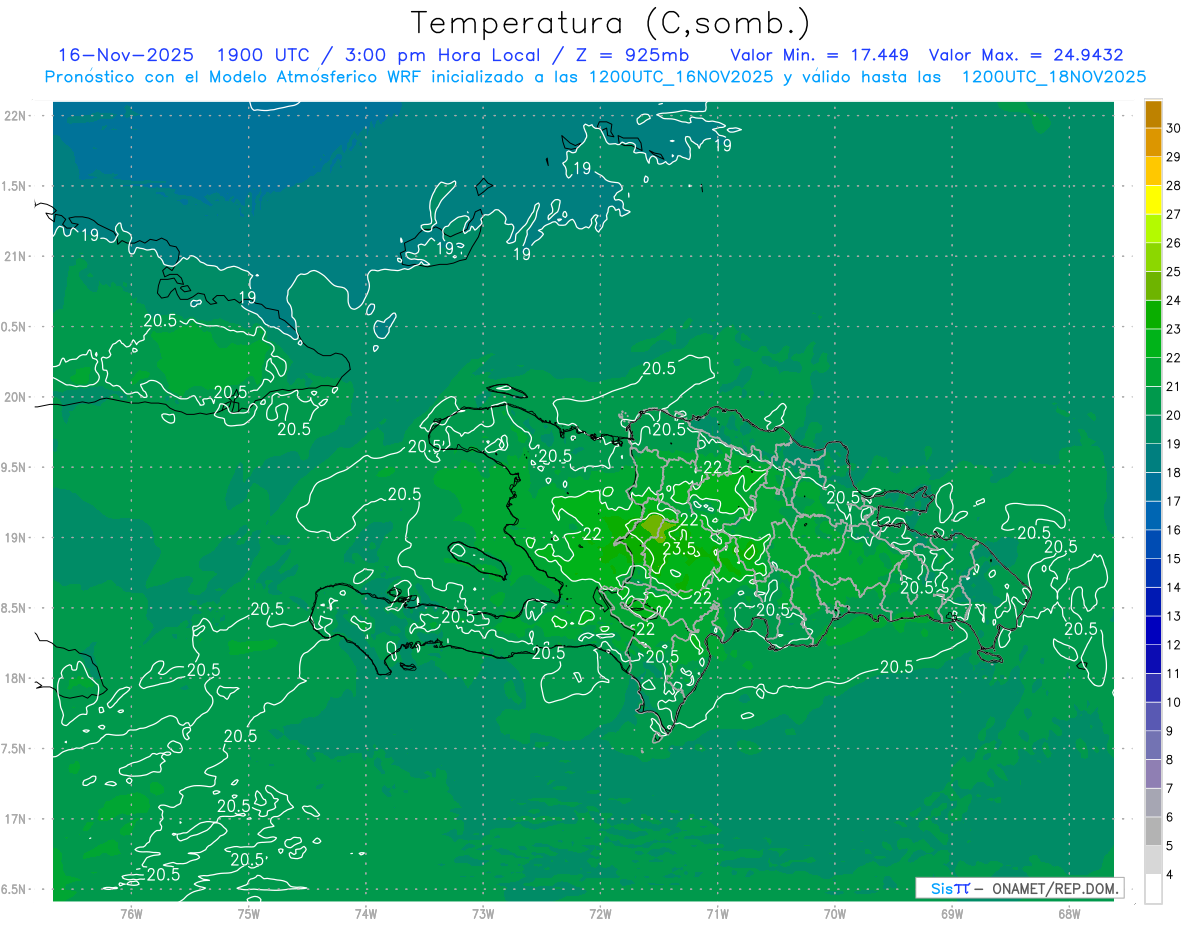
Task: Click the '68W' longitude axis label
Action: point(1069,914)
